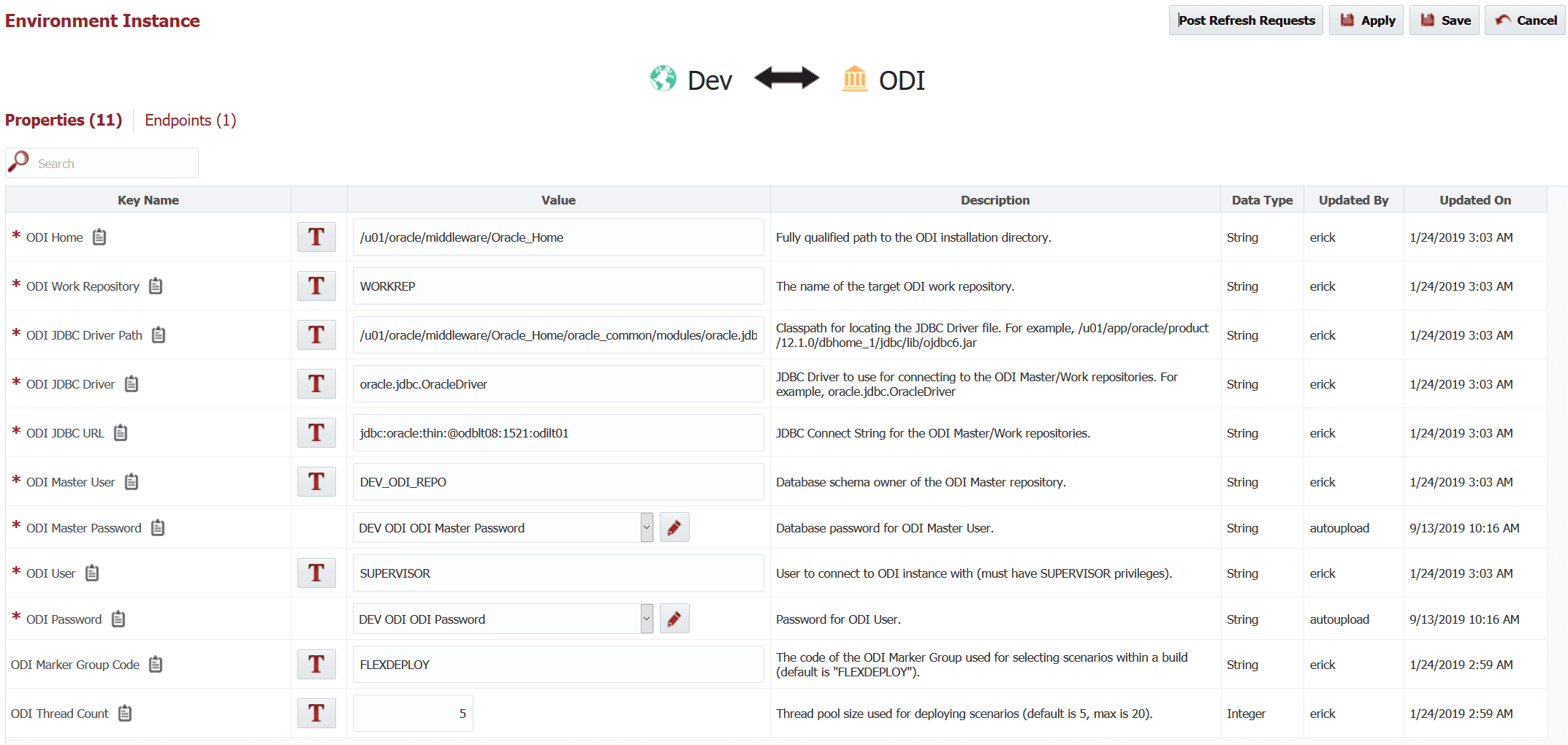This screenshot has height=745, width=1568.
Task: Click the SUPERVISOR value field
Action: click(558, 573)
